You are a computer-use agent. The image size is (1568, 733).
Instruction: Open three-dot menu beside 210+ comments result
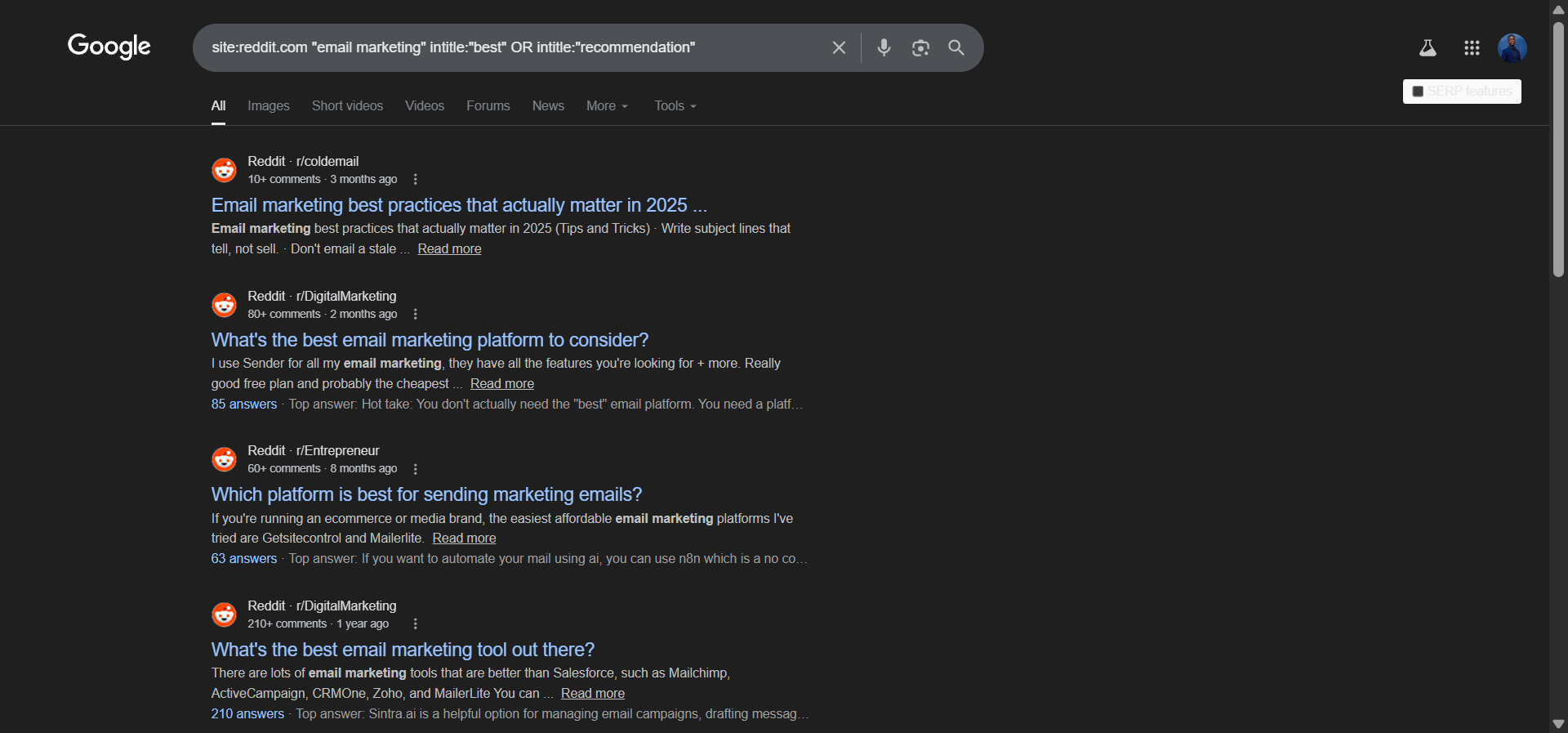(x=416, y=623)
